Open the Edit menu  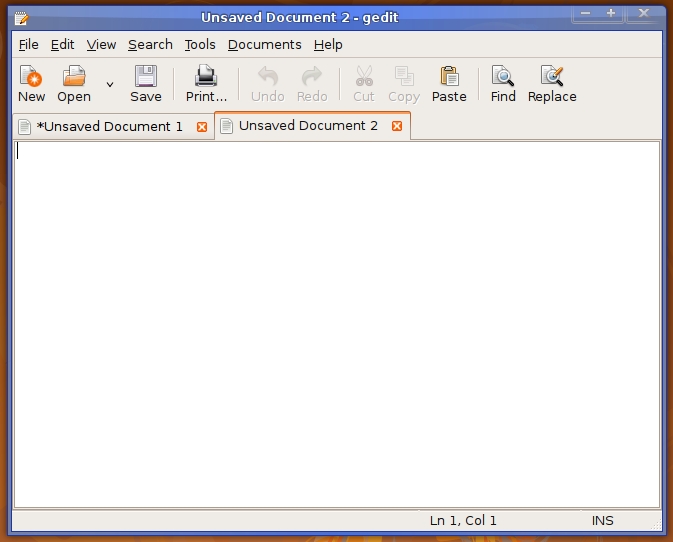(62, 45)
